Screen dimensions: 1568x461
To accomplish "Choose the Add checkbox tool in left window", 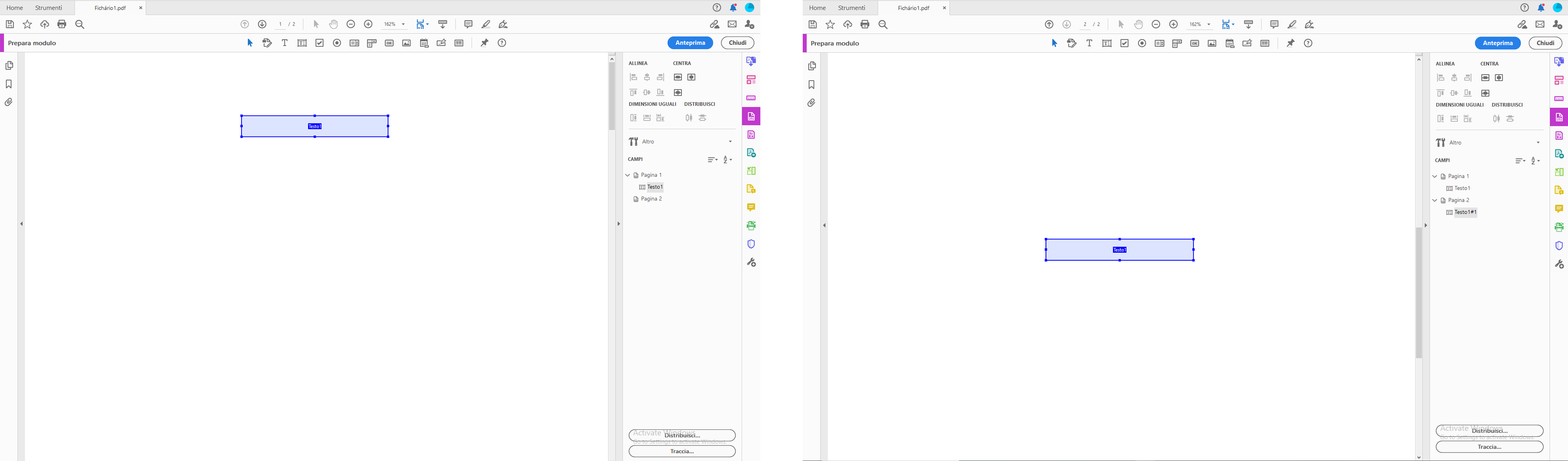I will click(x=319, y=43).
